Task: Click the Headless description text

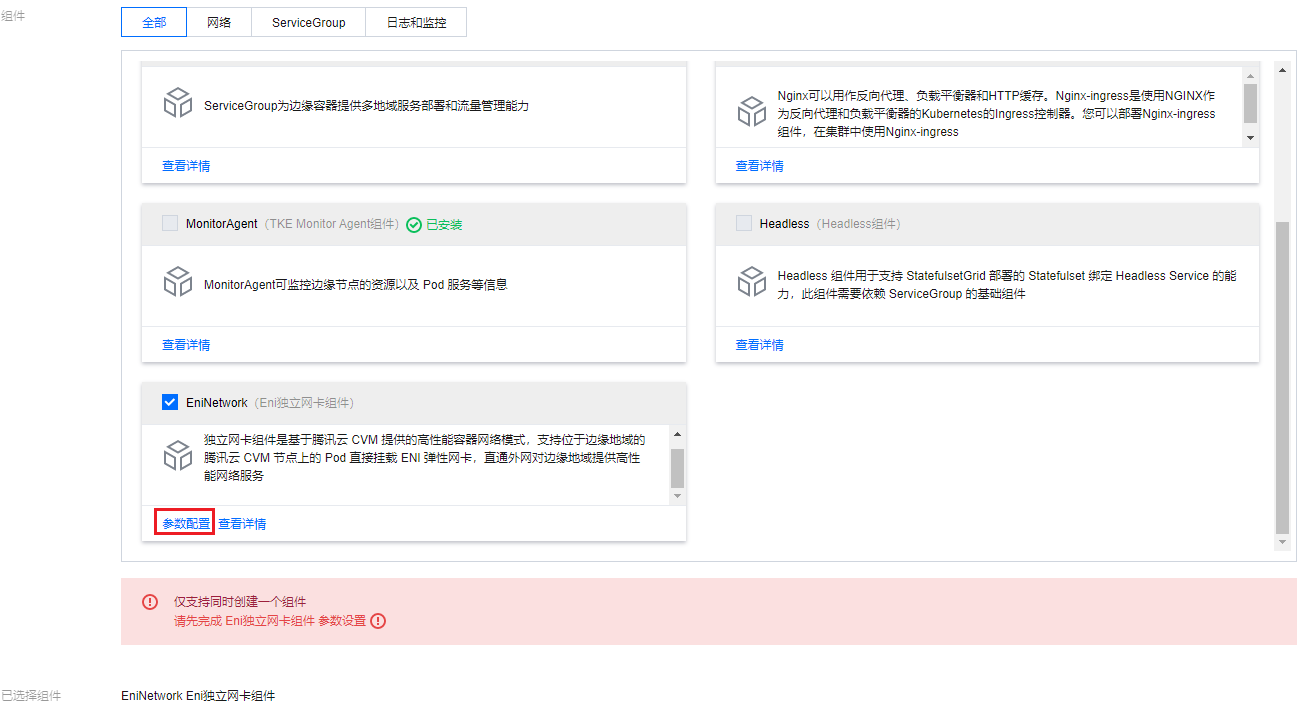Action: (x=1007, y=285)
